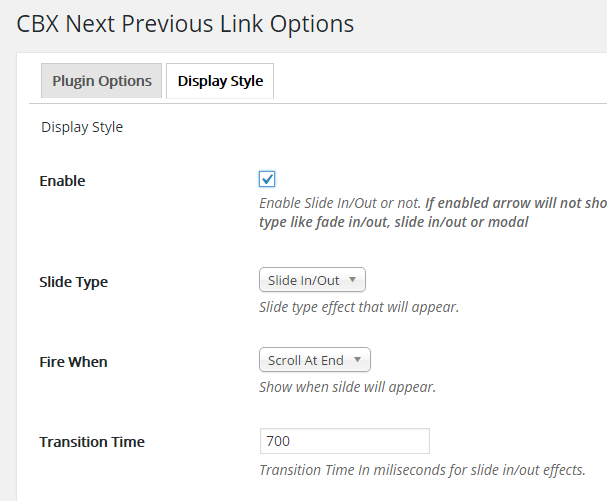Click the Enable field label
The height and width of the screenshot is (501, 607).
point(62,181)
